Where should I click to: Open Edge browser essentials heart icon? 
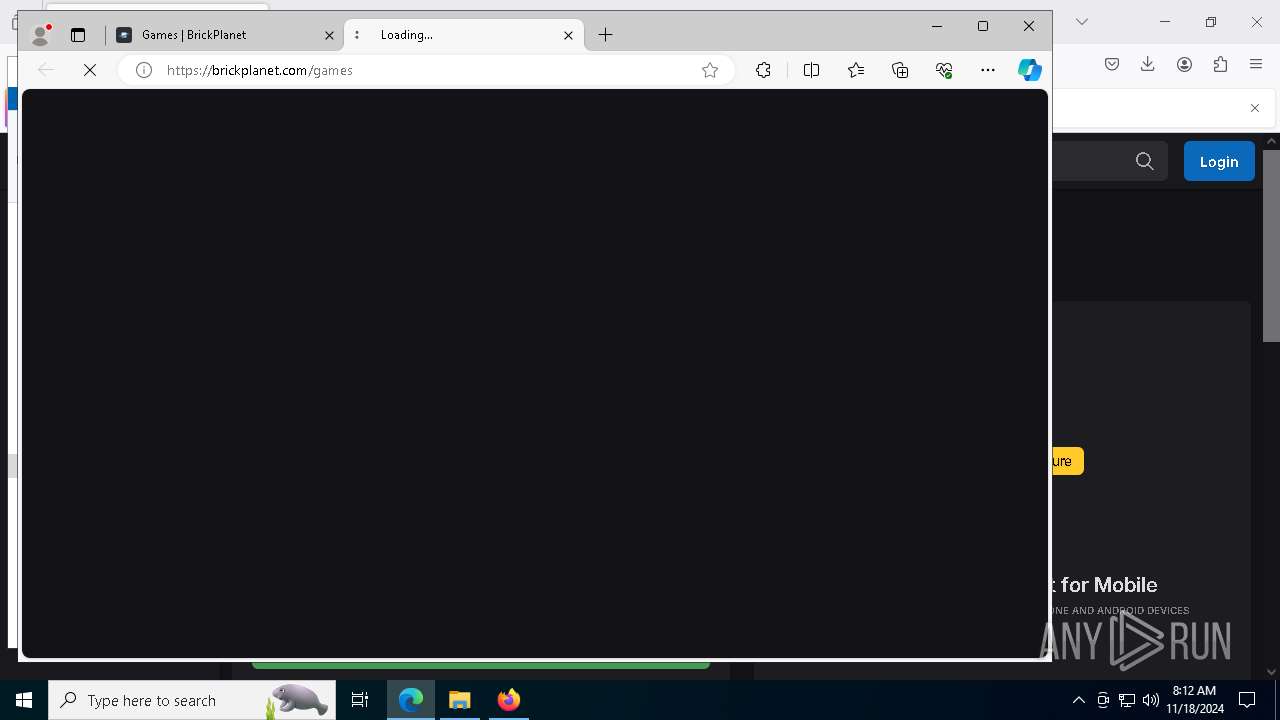coord(944,70)
